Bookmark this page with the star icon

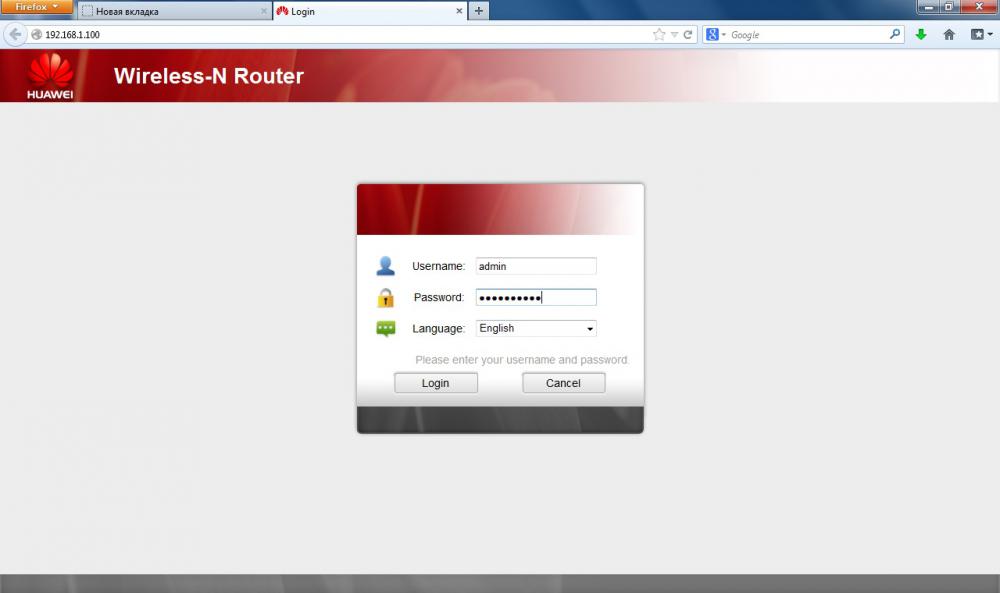pos(659,34)
